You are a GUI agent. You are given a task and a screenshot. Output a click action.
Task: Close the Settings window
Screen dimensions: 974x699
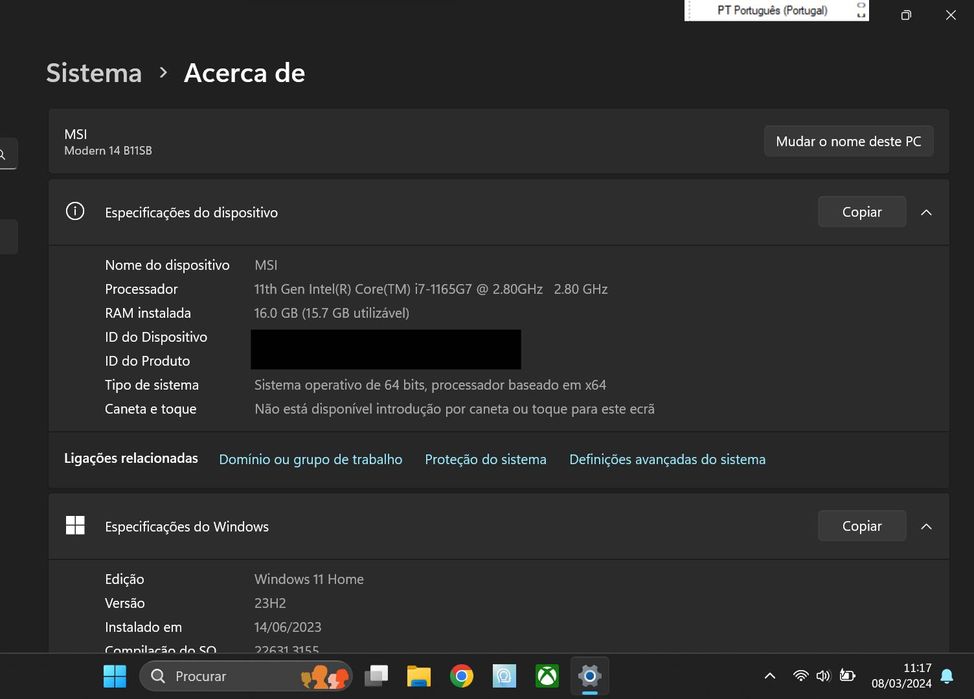[951, 15]
